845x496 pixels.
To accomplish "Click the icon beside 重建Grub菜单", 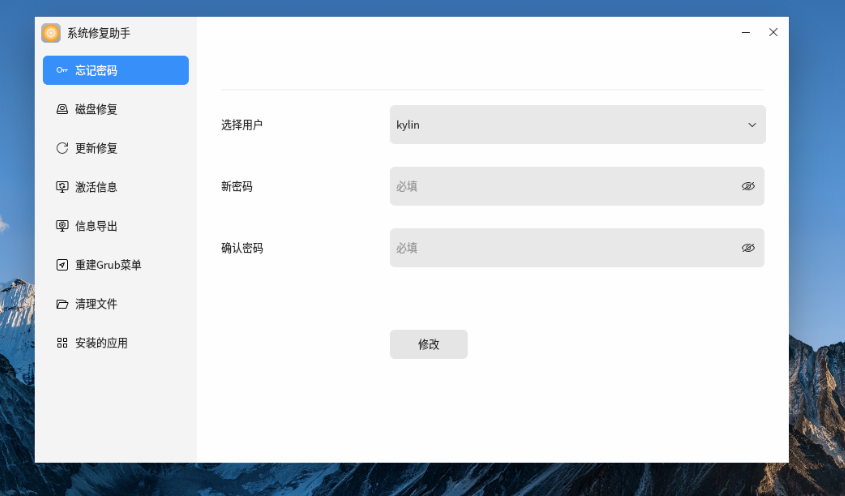I will click(62, 265).
